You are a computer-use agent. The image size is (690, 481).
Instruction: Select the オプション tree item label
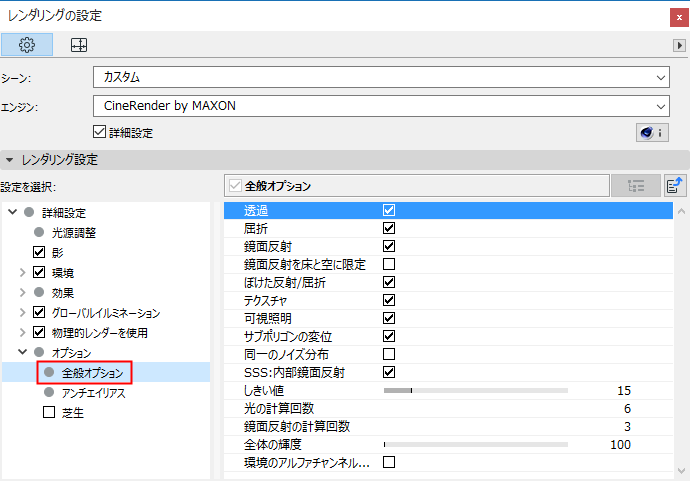(x=71, y=352)
